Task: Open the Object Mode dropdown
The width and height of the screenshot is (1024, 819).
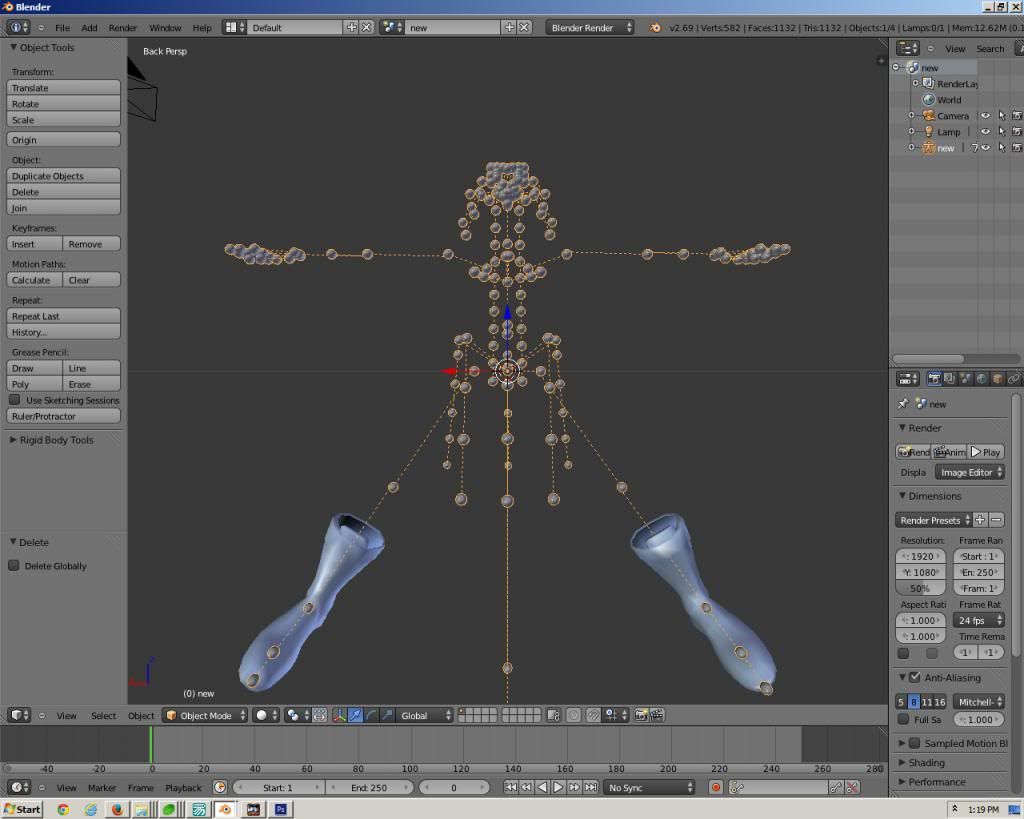Action: (x=205, y=715)
